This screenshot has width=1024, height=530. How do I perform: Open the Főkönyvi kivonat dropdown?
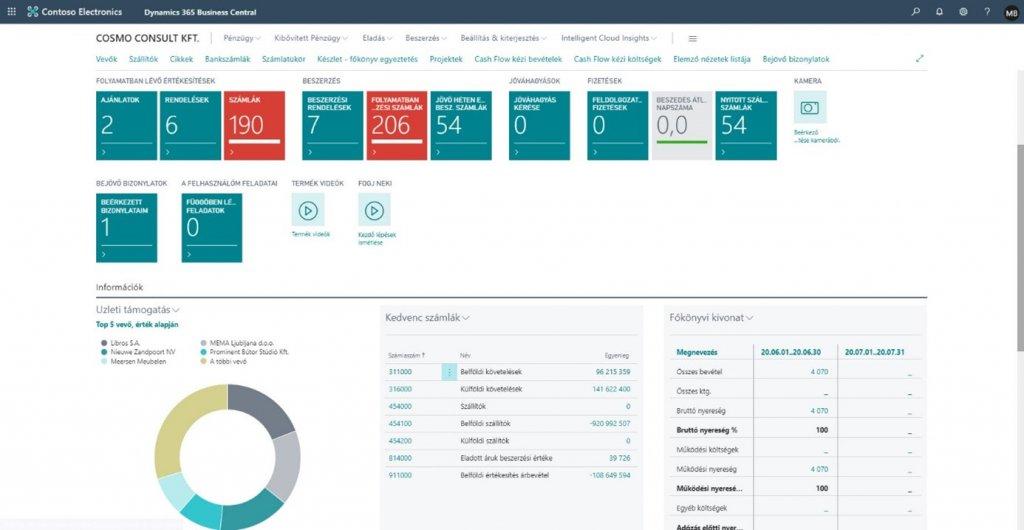point(749,318)
